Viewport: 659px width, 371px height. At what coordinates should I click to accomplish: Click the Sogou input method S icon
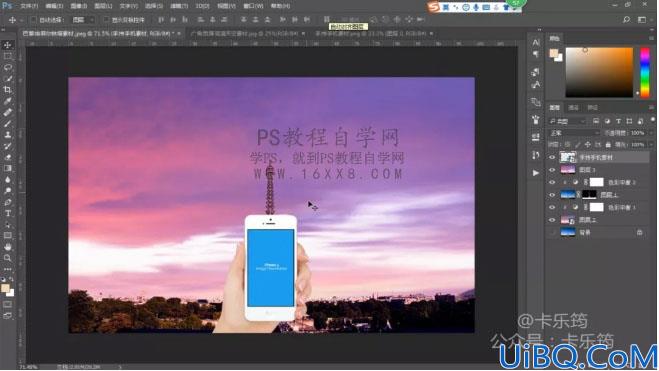434,7
